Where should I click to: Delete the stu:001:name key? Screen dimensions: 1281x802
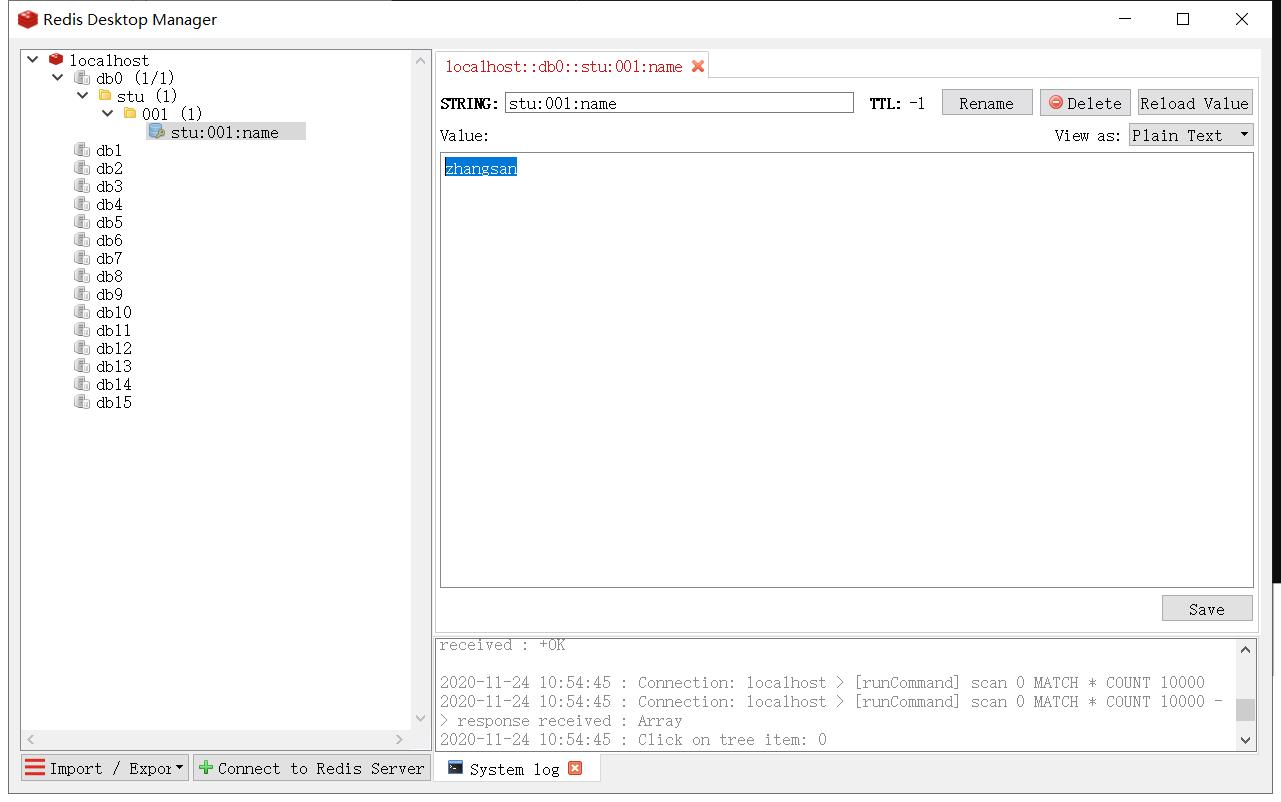[x=1085, y=103]
